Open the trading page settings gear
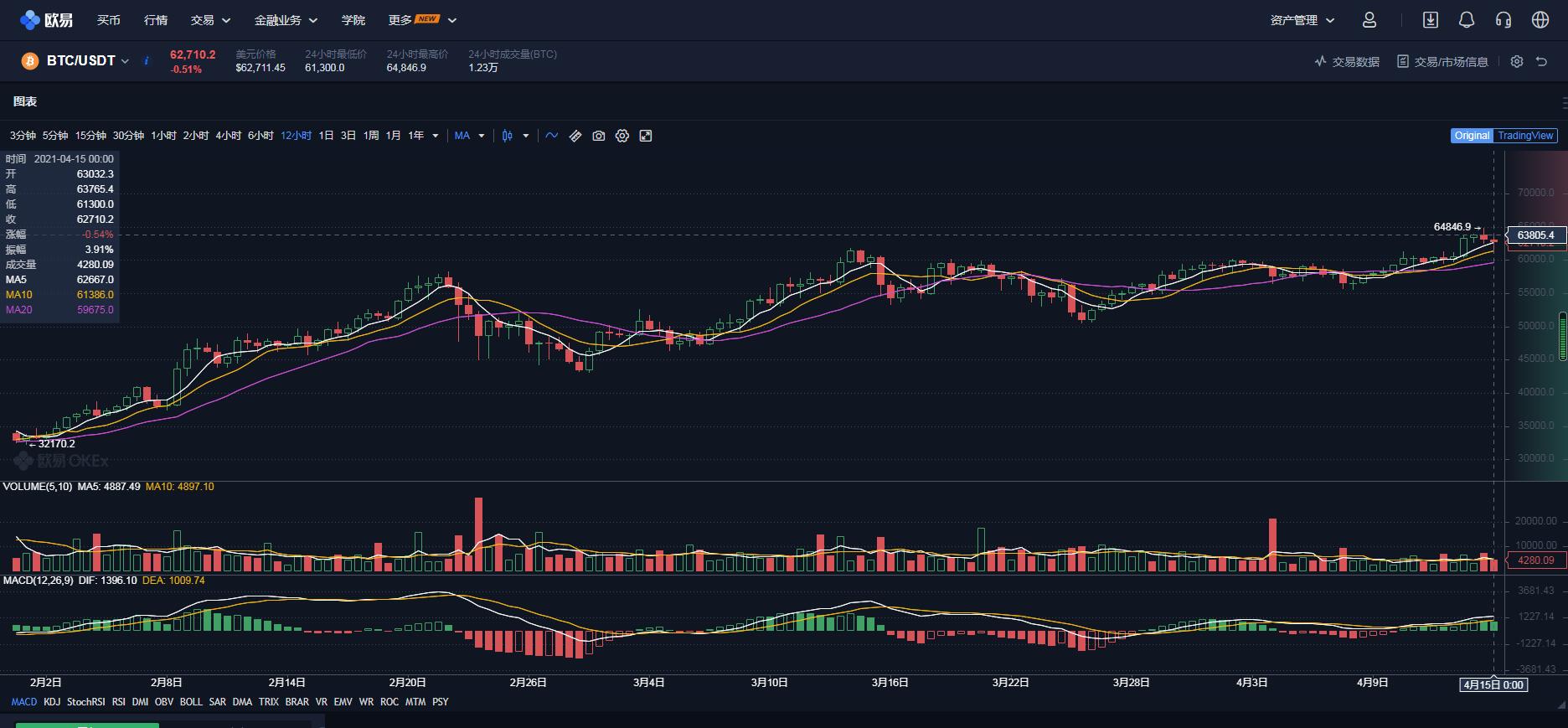The image size is (1568, 728). [1516, 61]
